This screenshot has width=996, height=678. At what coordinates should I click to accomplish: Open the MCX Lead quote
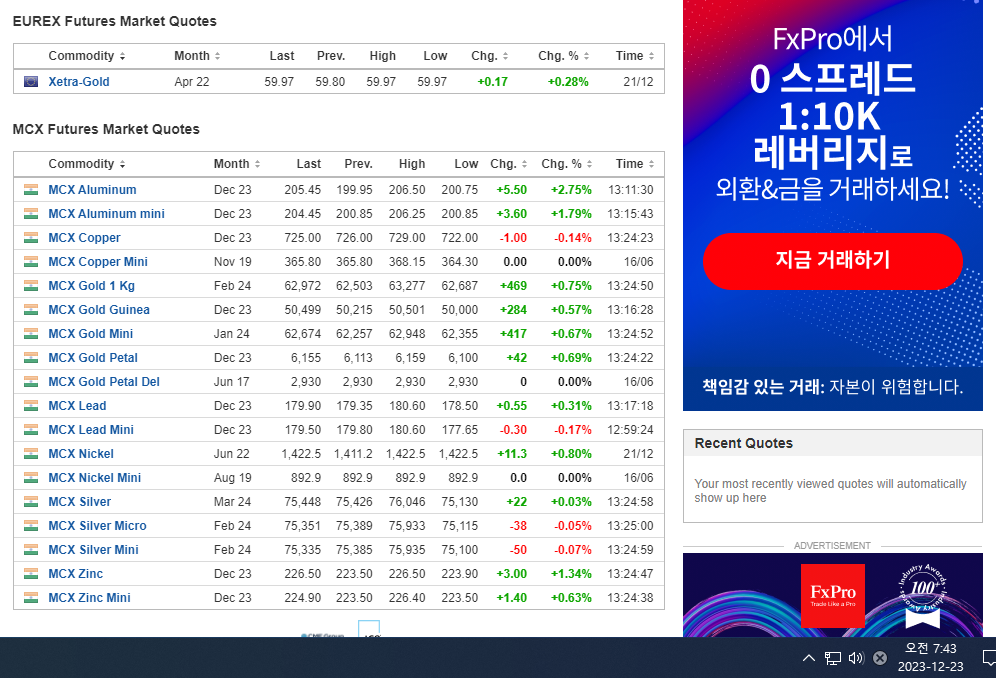click(x=77, y=405)
